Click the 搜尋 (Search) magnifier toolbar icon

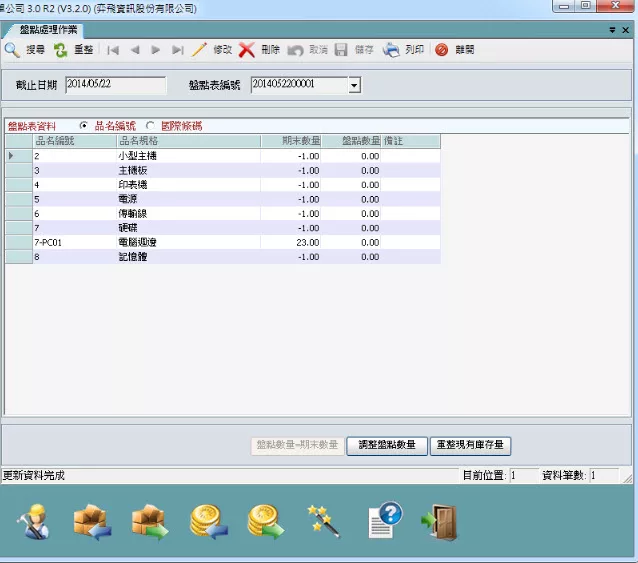pos(12,49)
